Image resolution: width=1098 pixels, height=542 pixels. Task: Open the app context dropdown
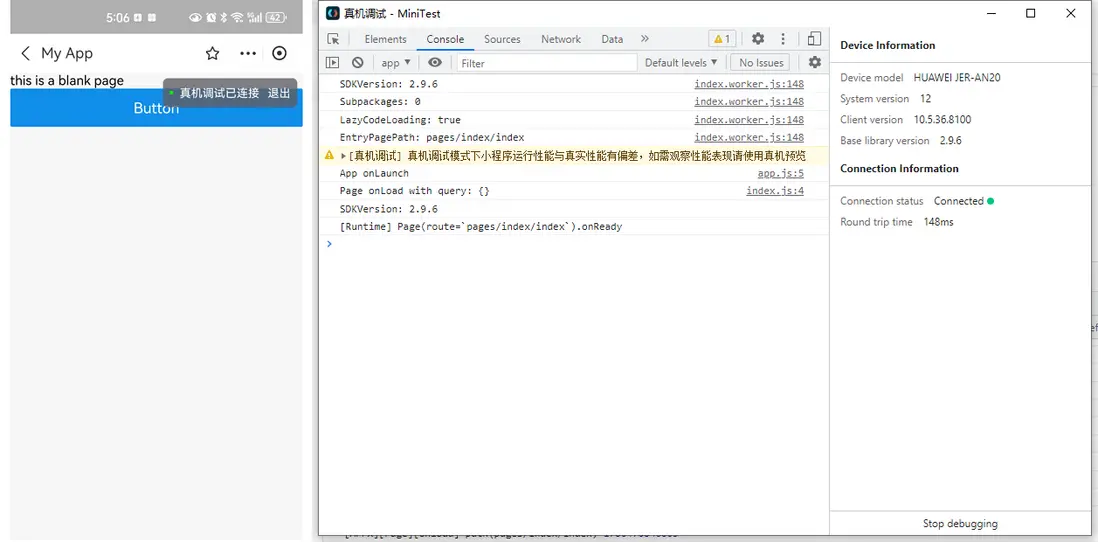coord(396,63)
